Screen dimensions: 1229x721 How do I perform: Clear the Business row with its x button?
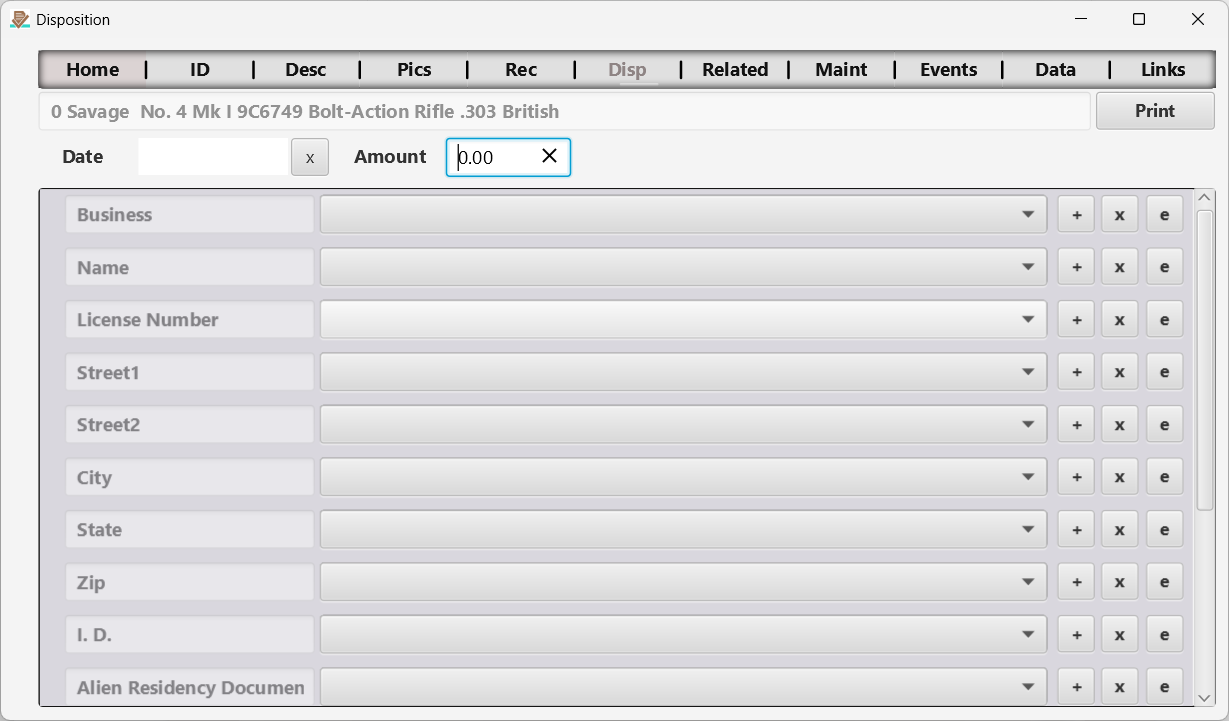click(x=1120, y=214)
